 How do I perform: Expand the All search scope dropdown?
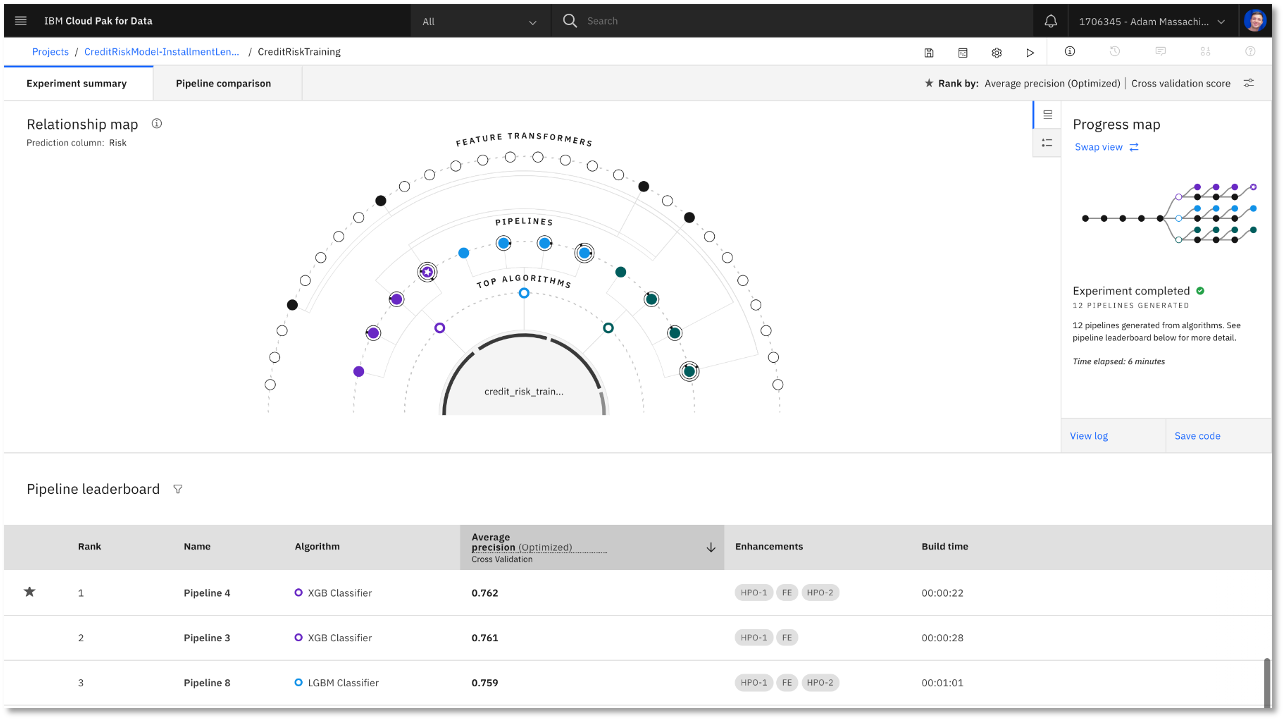[479, 21]
